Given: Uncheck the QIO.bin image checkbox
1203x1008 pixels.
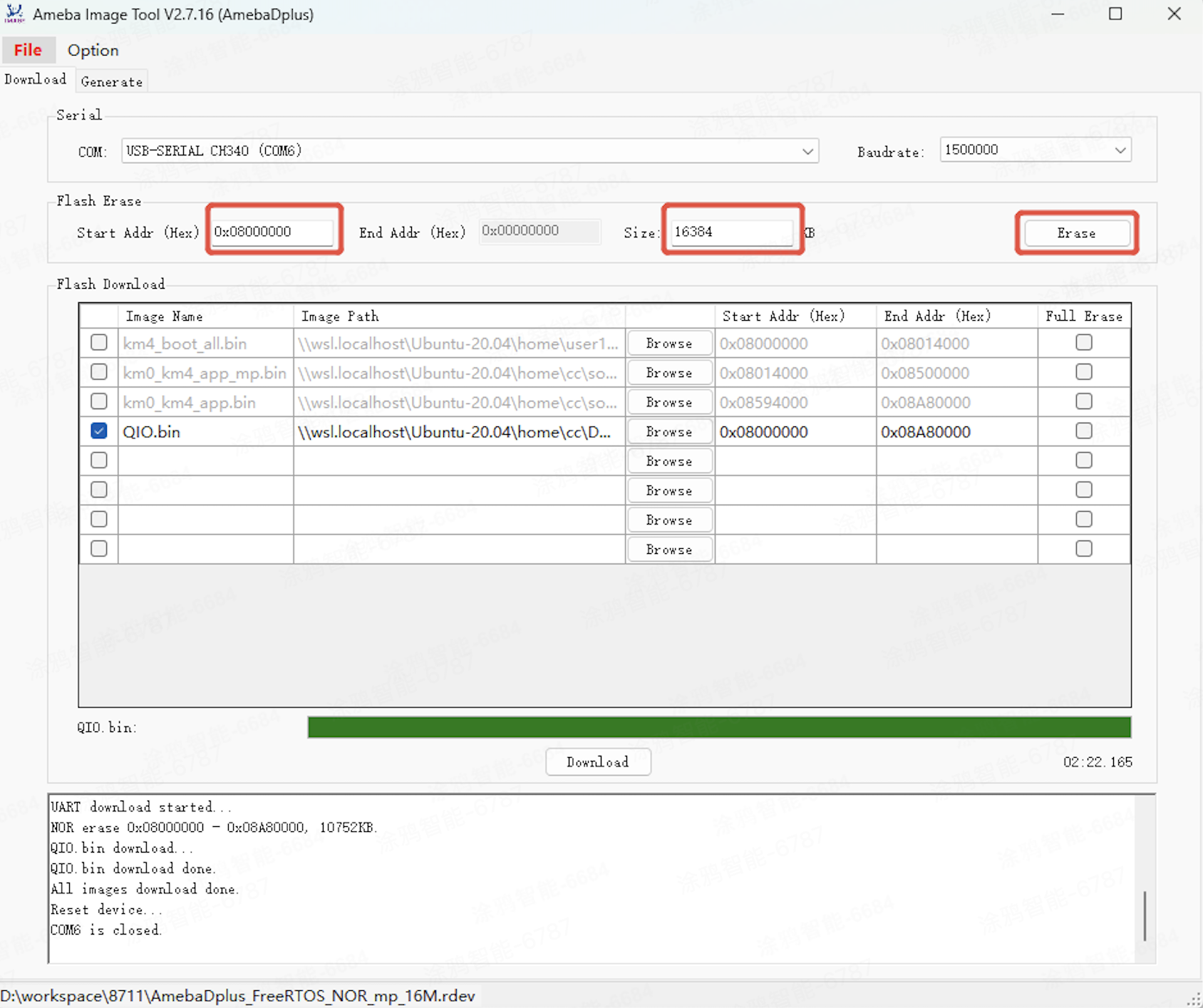Looking at the screenshot, I should (x=99, y=431).
